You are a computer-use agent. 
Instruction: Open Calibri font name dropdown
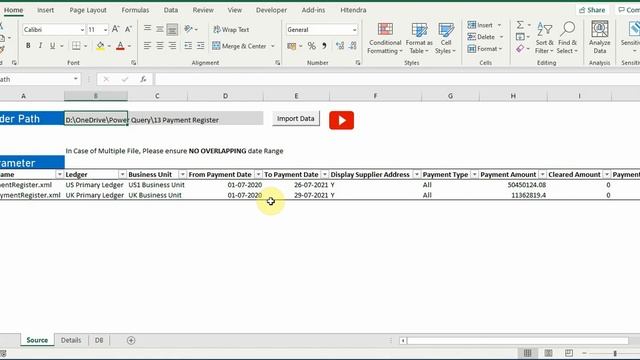click(x=82, y=30)
